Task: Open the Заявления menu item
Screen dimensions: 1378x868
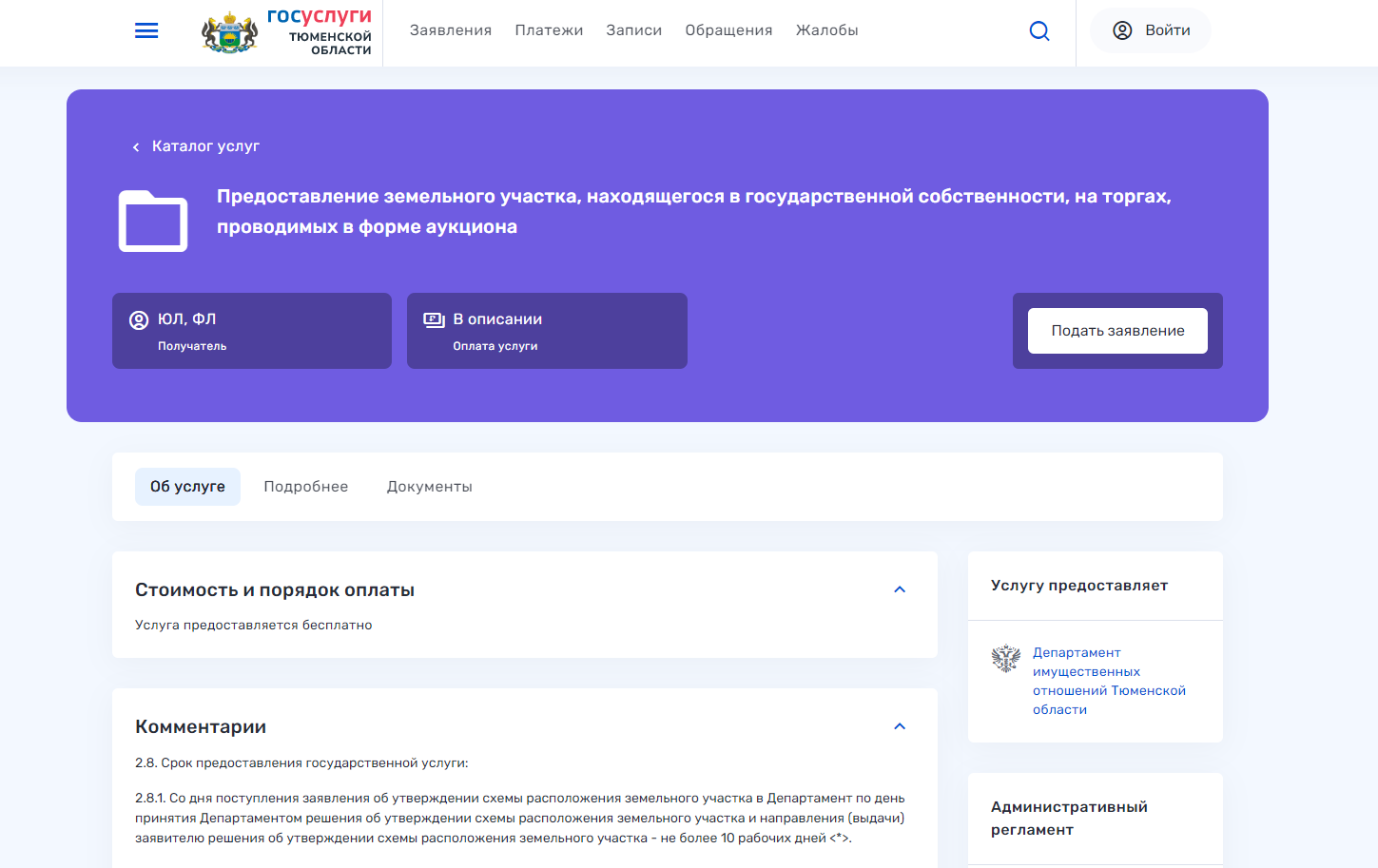Action: tap(451, 30)
